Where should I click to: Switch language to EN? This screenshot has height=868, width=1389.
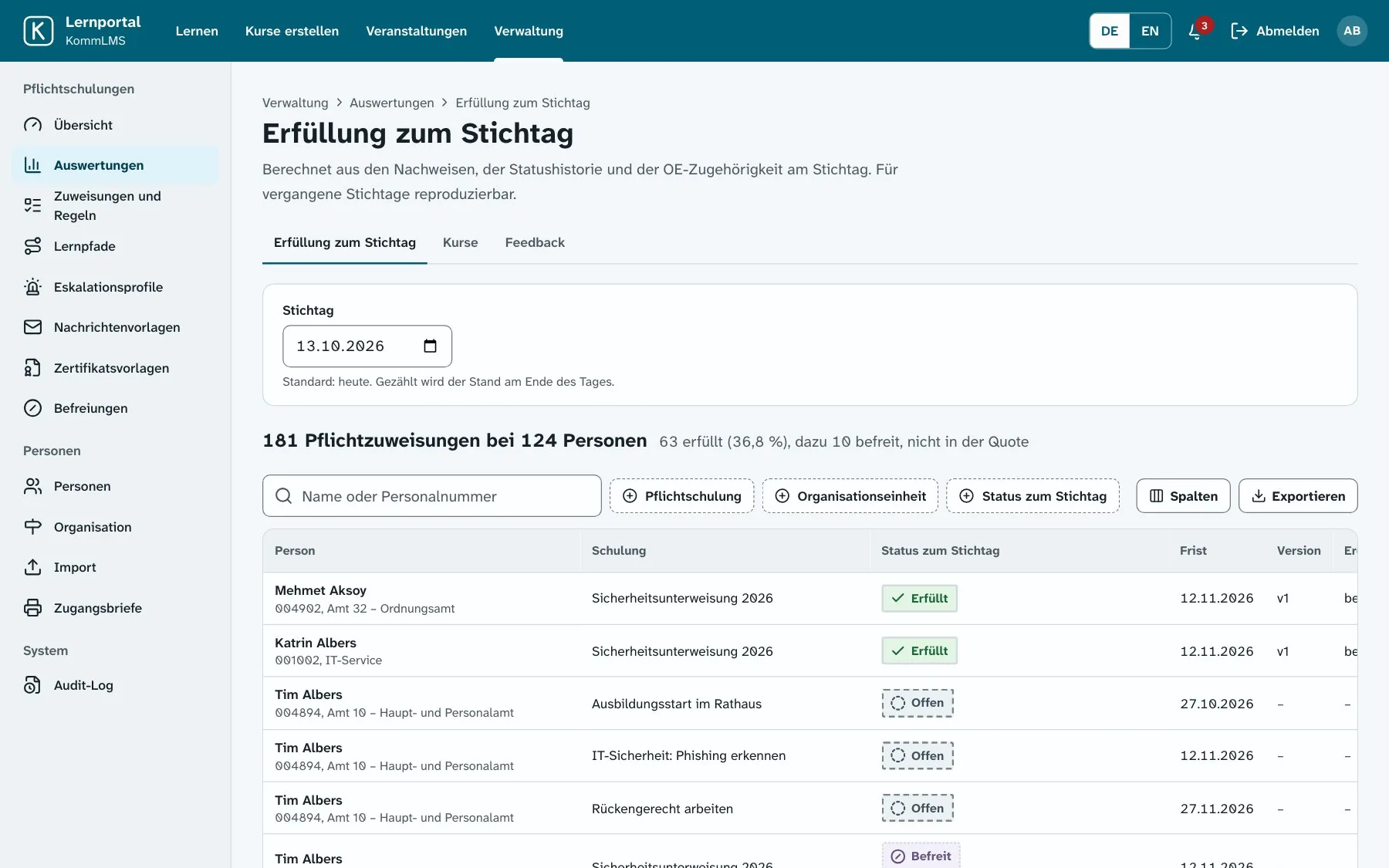[x=1150, y=31]
